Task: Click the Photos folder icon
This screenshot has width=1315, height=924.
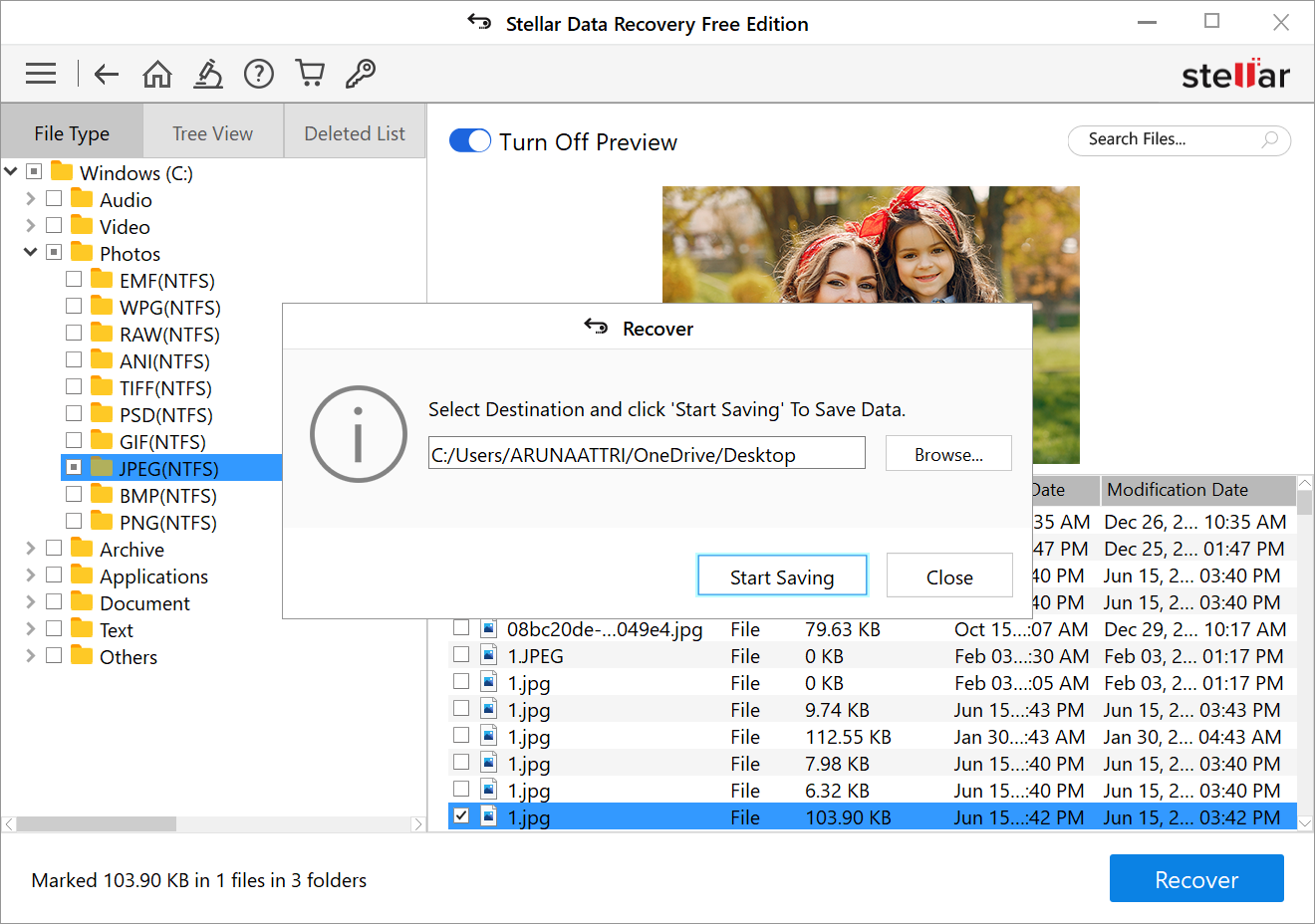Action: point(82,252)
